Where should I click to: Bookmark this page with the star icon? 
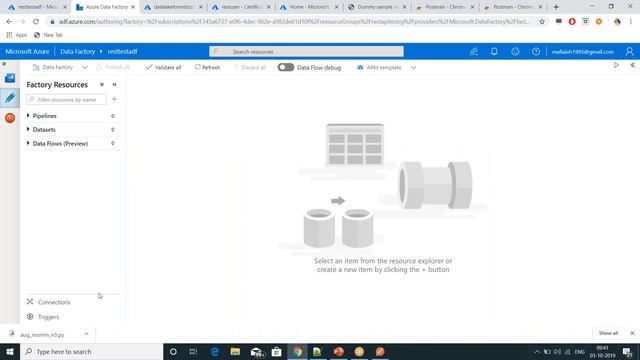[542, 22]
